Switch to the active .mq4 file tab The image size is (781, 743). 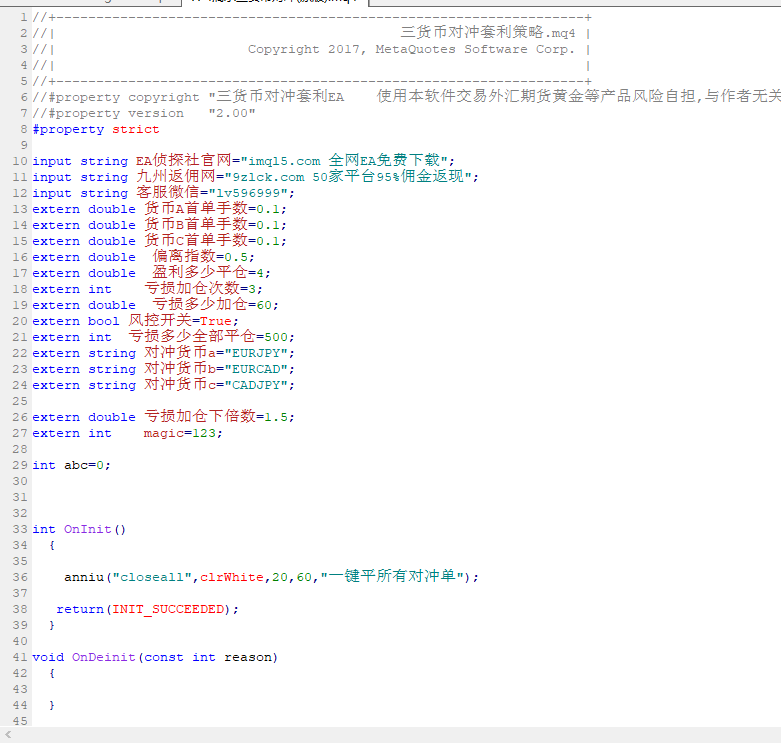pyautogui.click(x=270, y=3)
